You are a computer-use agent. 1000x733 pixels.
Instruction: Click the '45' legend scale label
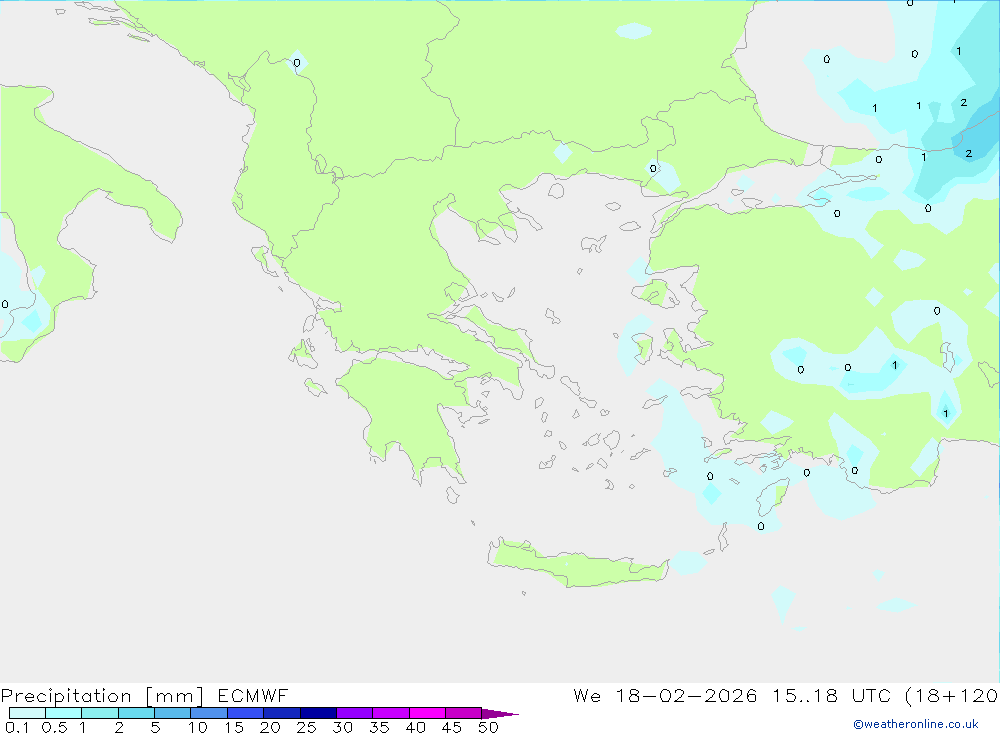tap(452, 727)
